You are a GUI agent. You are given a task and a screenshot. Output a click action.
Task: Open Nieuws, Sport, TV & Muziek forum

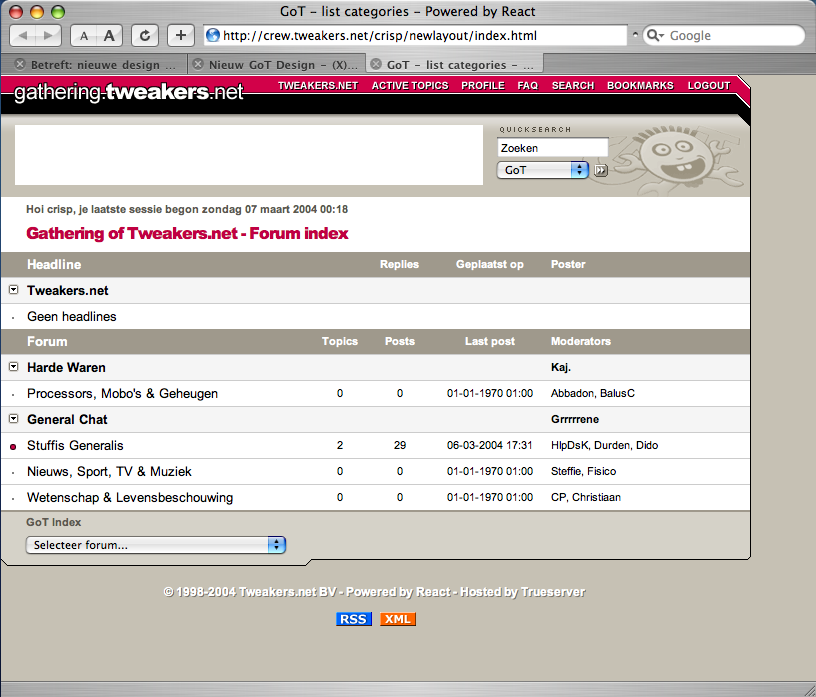109,472
